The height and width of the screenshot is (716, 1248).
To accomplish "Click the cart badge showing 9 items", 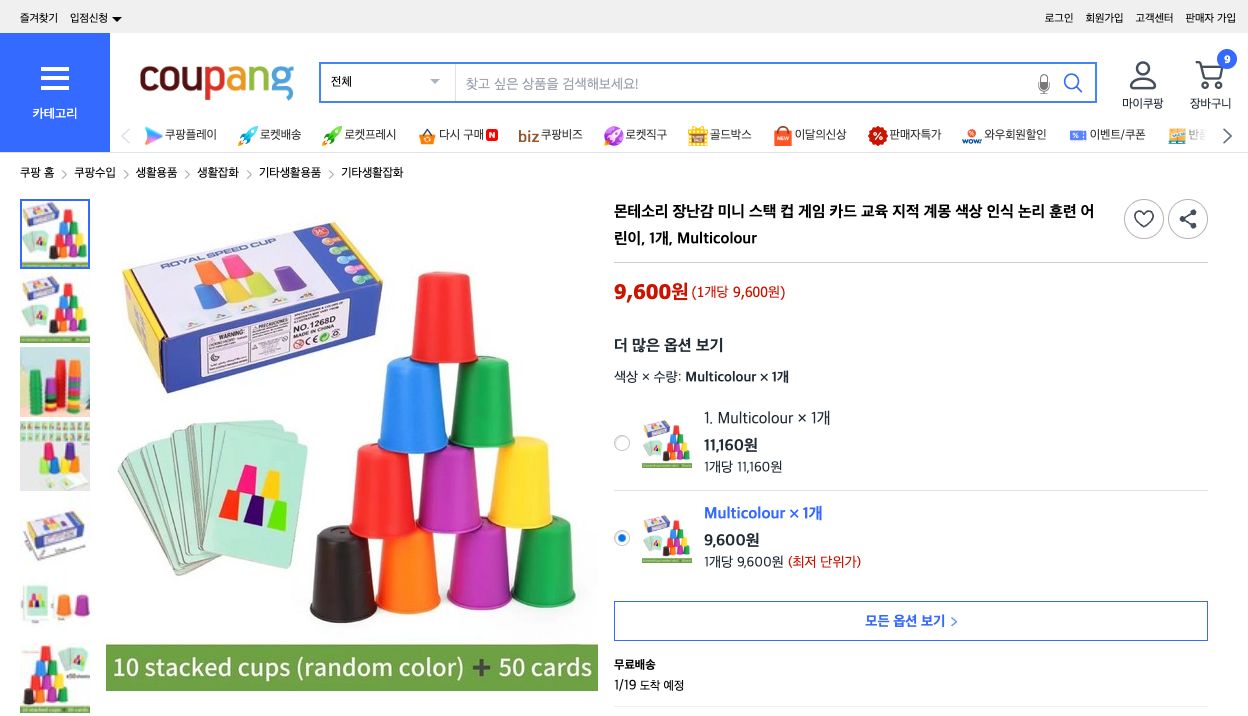I will coord(1226,60).
